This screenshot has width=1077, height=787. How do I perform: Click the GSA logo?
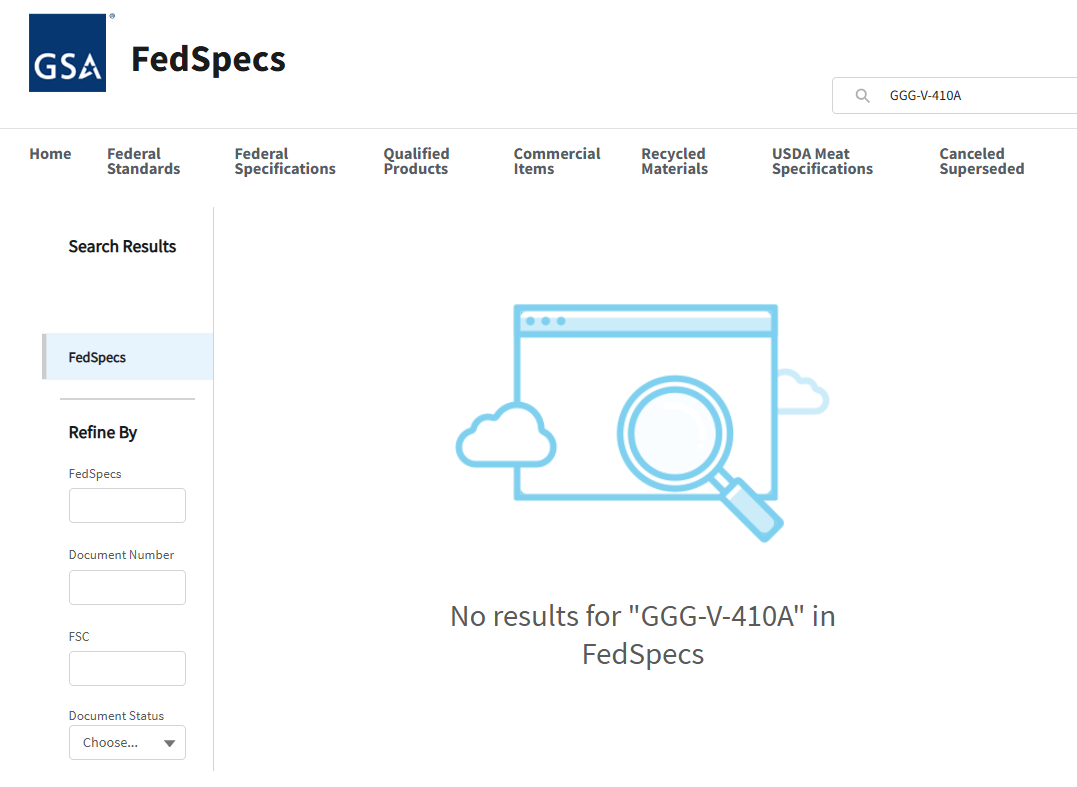pos(67,53)
